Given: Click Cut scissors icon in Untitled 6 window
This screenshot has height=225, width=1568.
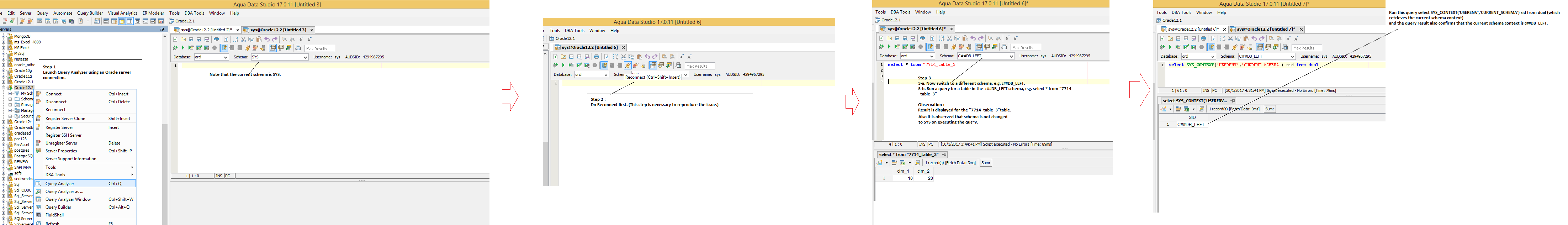Looking at the screenshot, I should [x=623, y=57].
